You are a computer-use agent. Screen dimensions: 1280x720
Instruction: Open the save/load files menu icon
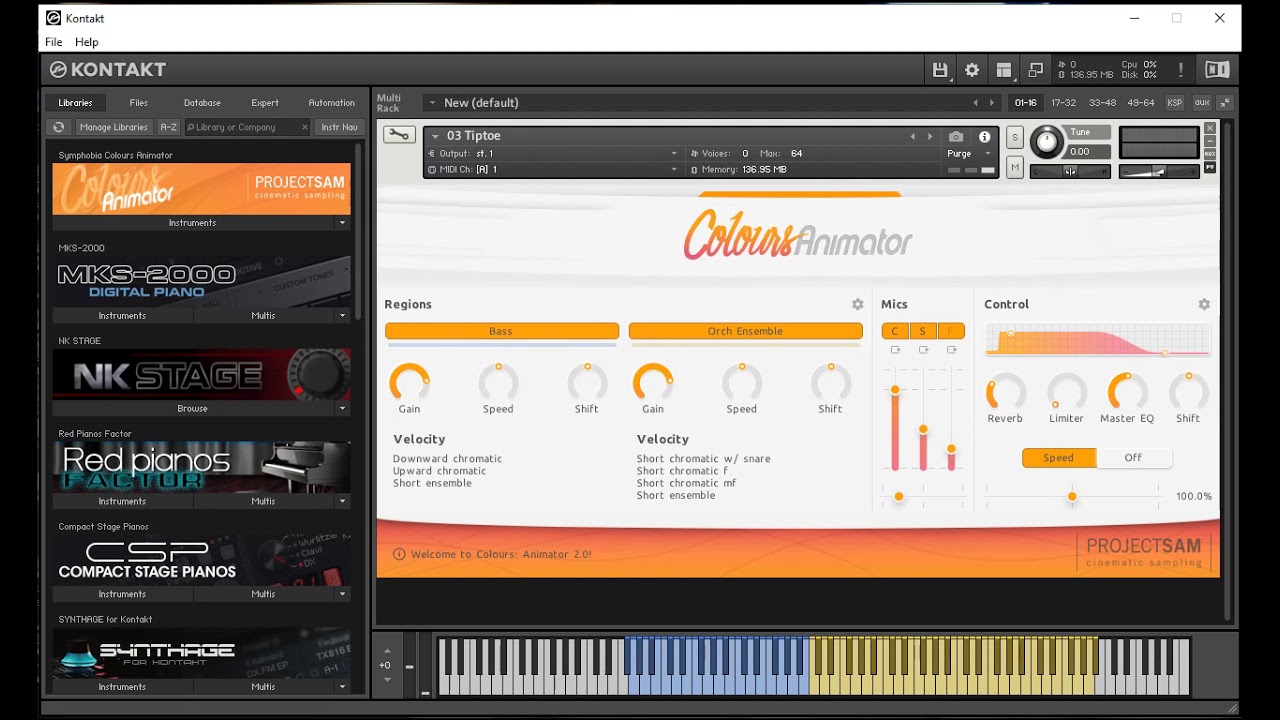tap(940, 70)
